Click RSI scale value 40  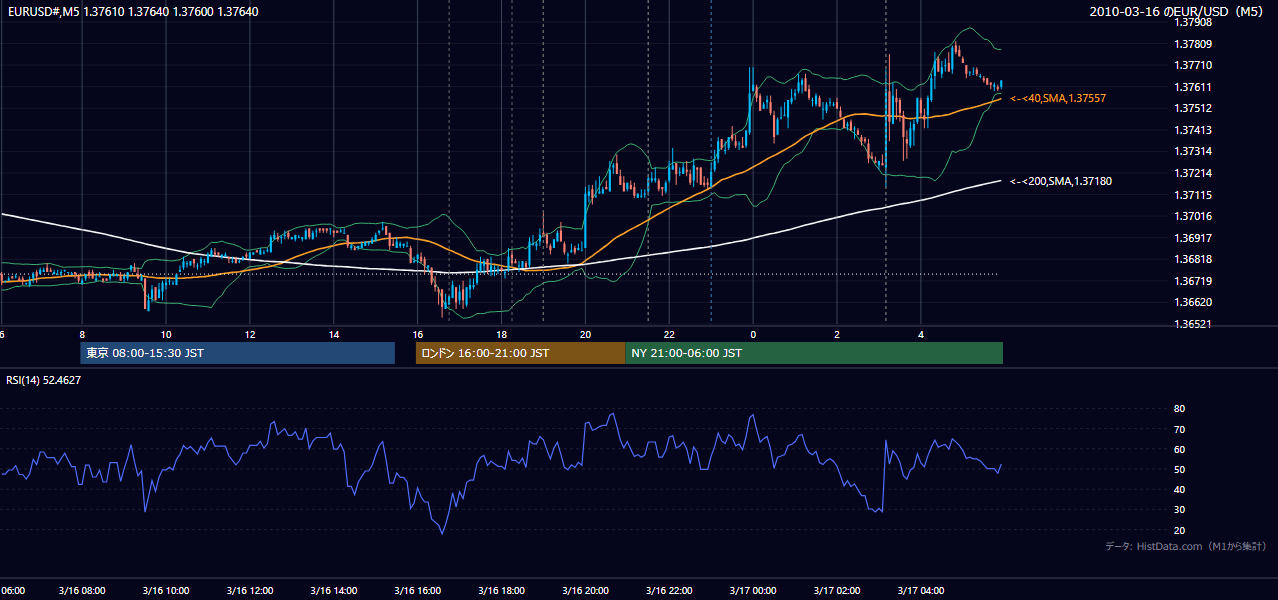click(x=1179, y=489)
